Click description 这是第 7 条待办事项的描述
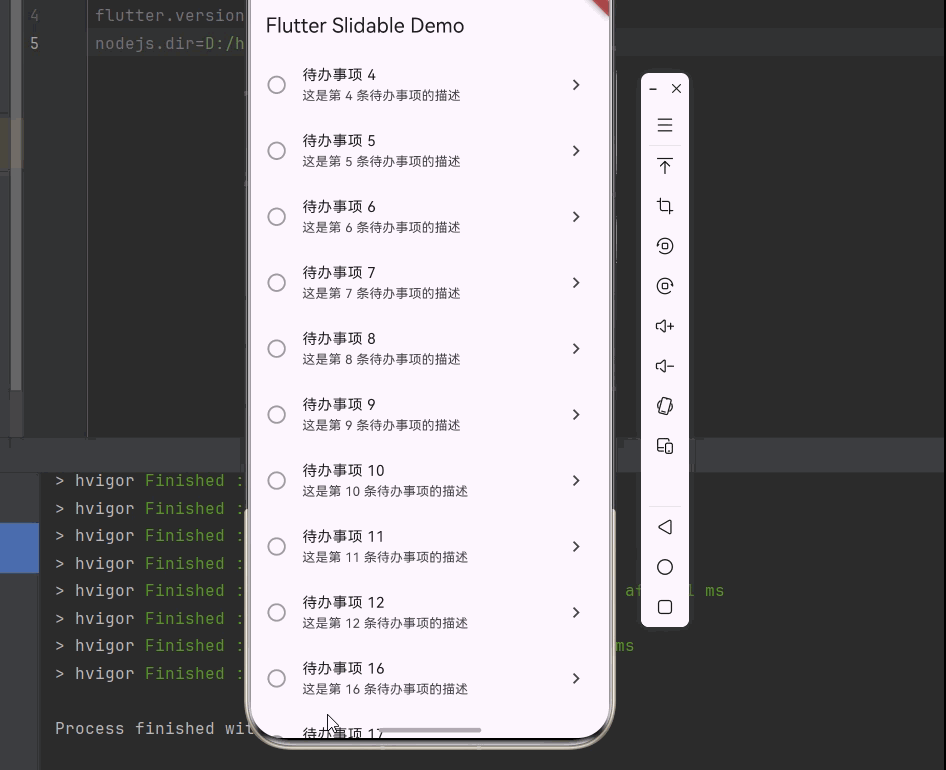The image size is (946, 770). click(381, 293)
